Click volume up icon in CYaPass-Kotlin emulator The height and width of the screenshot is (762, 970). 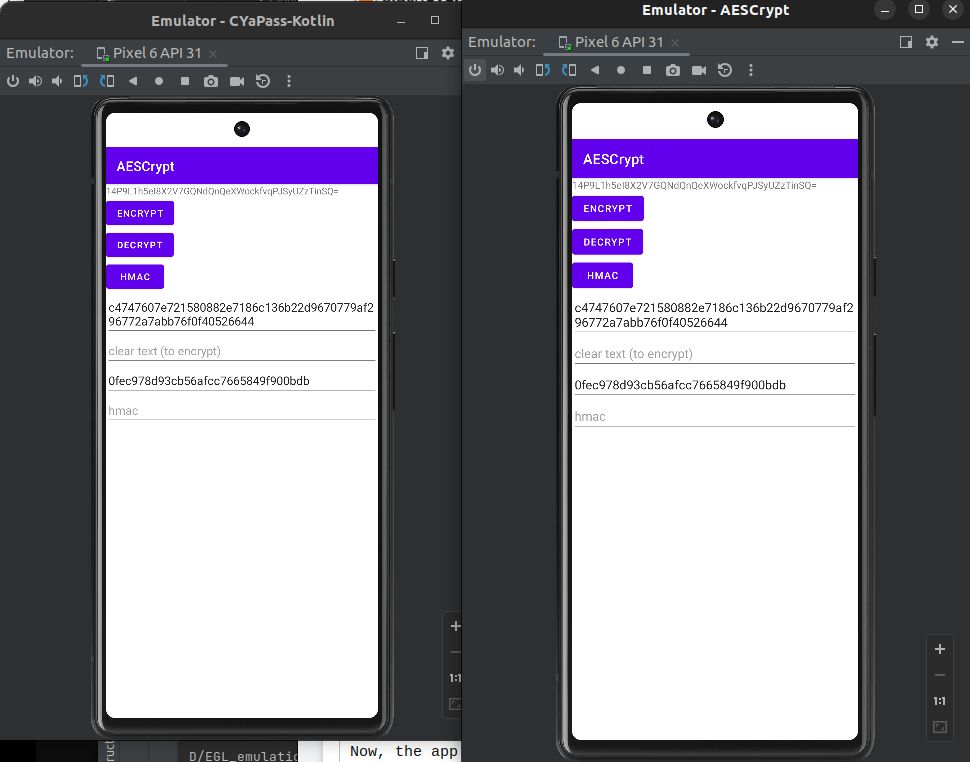pyautogui.click(x=35, y=81)
